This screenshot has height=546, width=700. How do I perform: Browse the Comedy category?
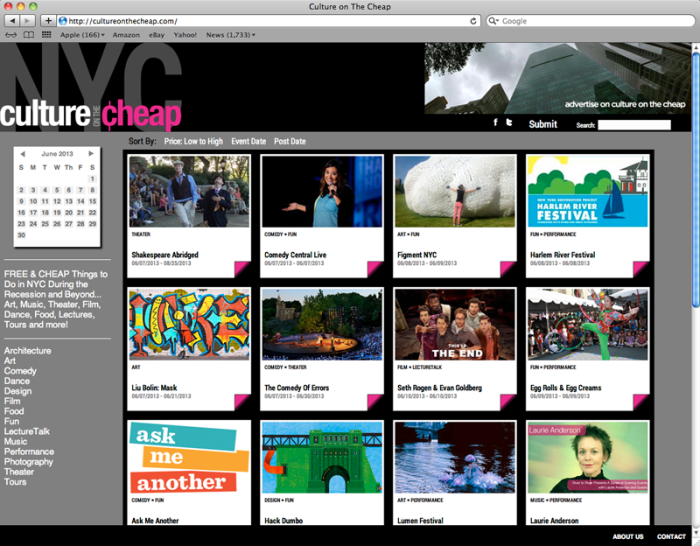20,371
